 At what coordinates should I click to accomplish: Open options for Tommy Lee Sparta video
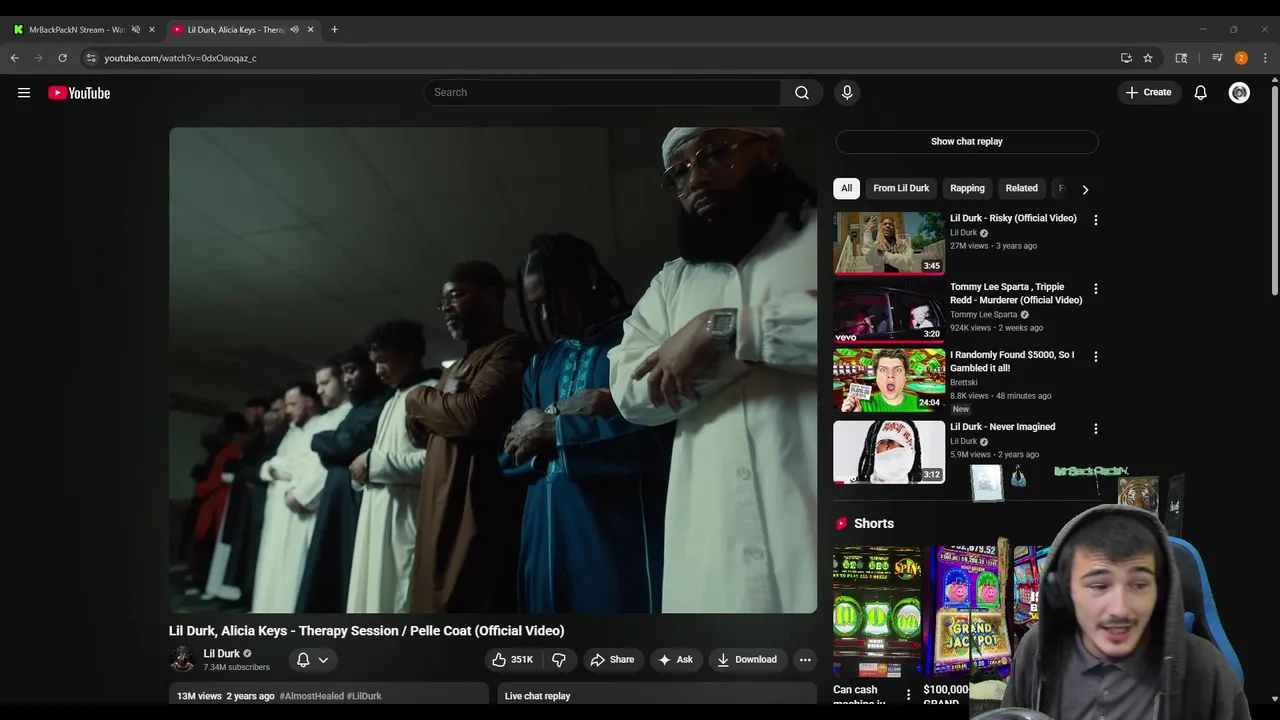[1095, 289]
